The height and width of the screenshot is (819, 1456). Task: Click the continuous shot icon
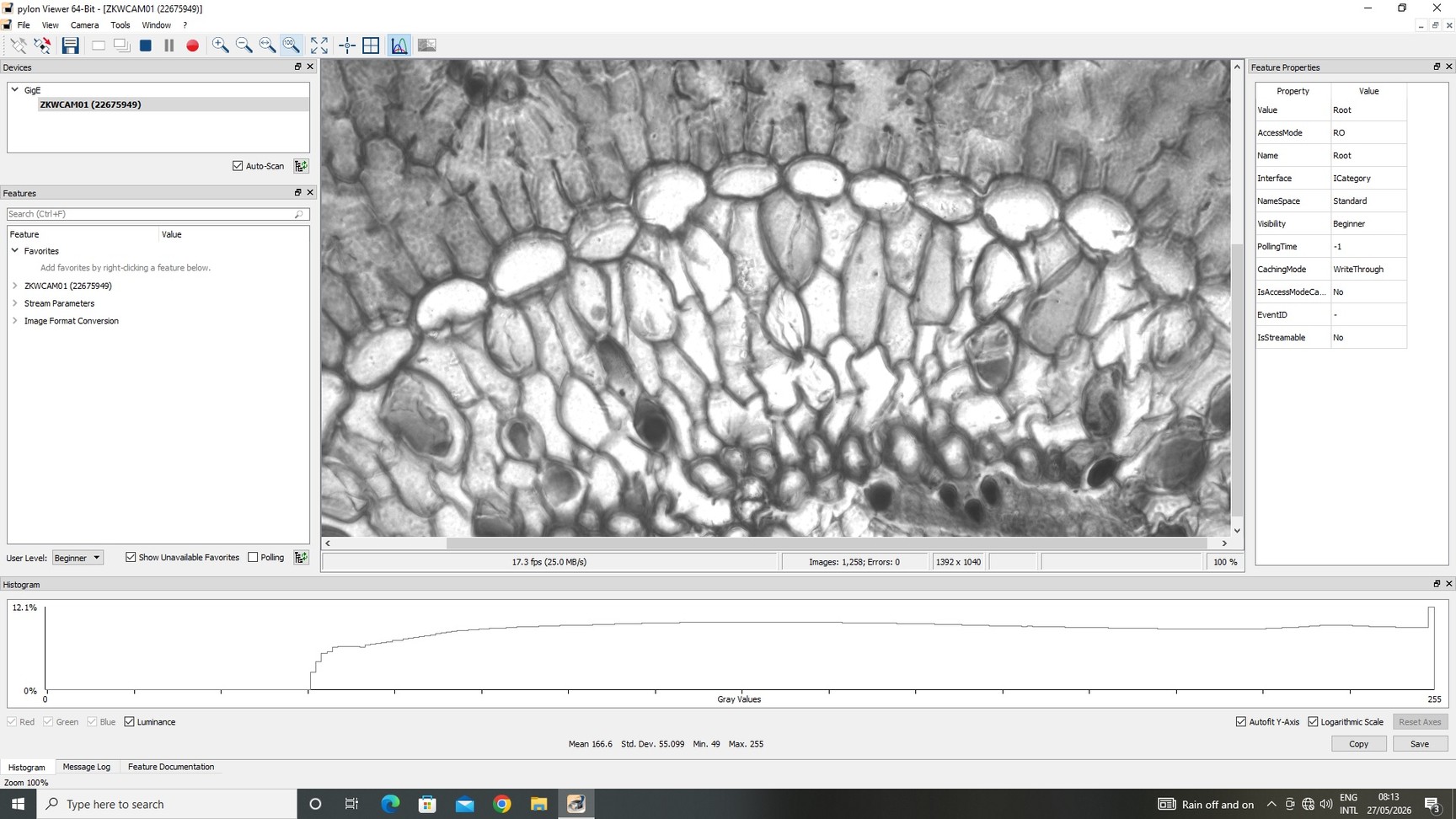pos(122,45)
